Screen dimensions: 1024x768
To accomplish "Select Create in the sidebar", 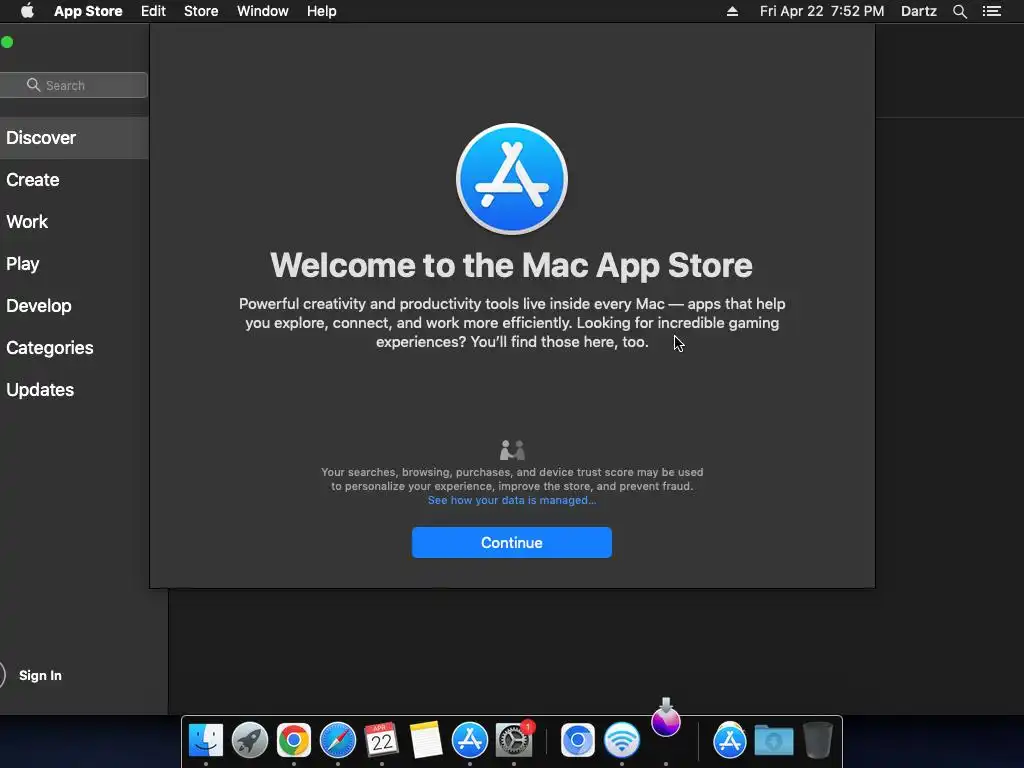I will pyautogui.click(x=74, y=180).
